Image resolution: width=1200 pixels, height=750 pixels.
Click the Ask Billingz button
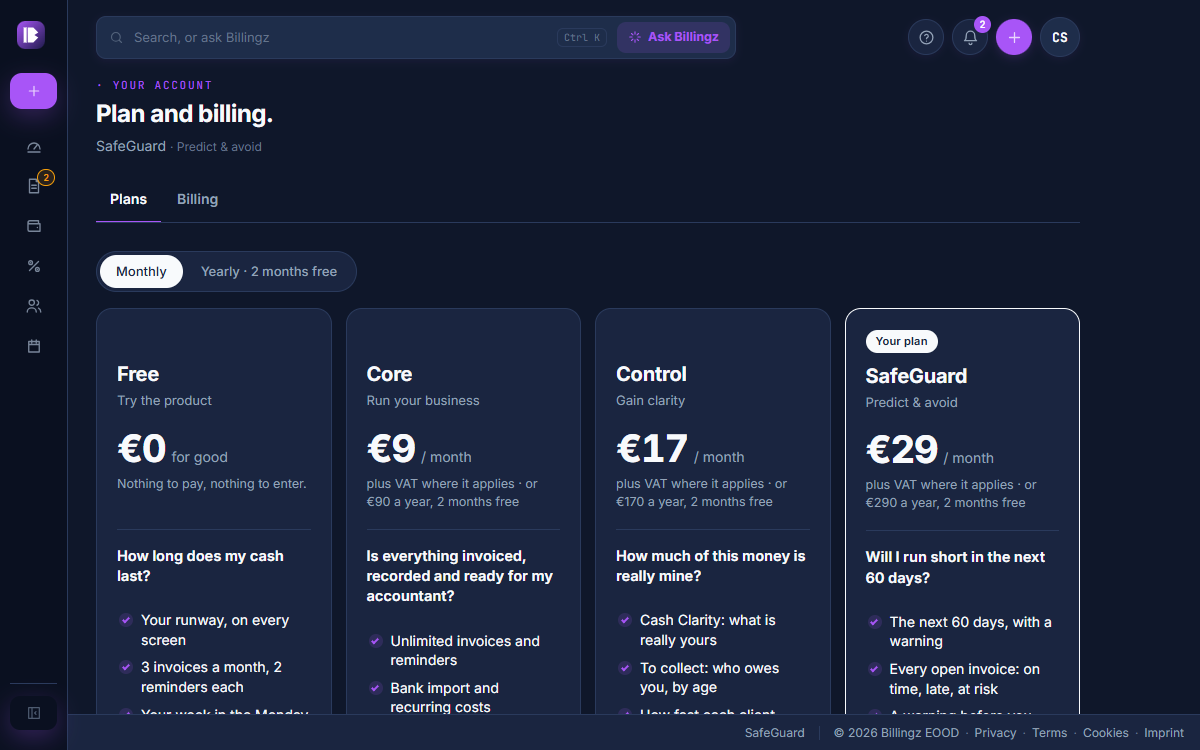(x=673, y=37)
